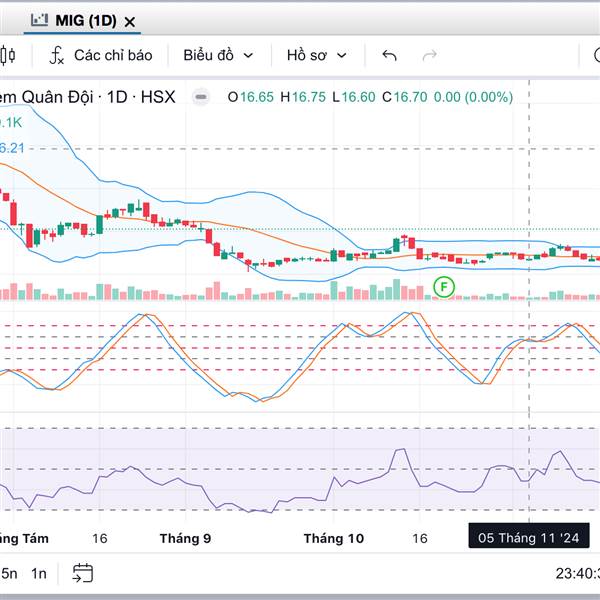Click the high value H16.75

[303, 97]
